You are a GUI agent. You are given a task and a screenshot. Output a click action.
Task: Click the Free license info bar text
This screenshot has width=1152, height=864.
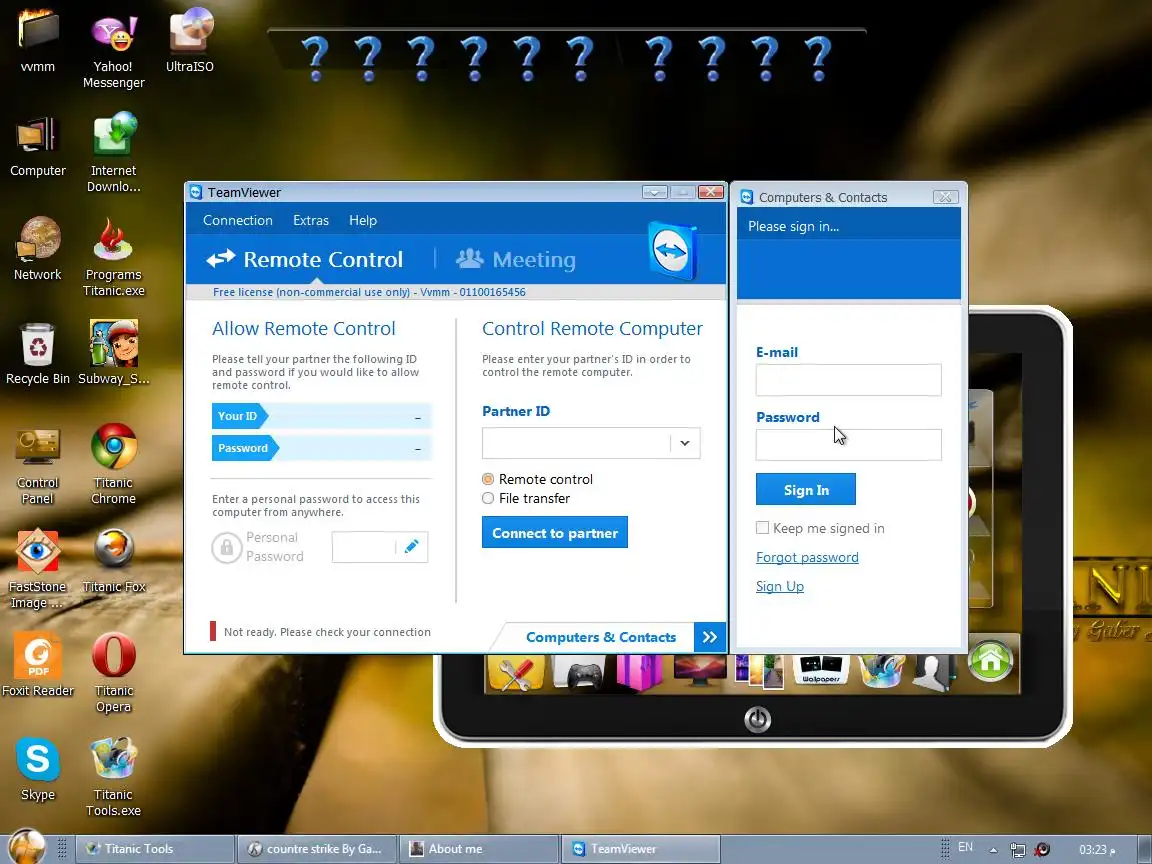coord(369,292)
